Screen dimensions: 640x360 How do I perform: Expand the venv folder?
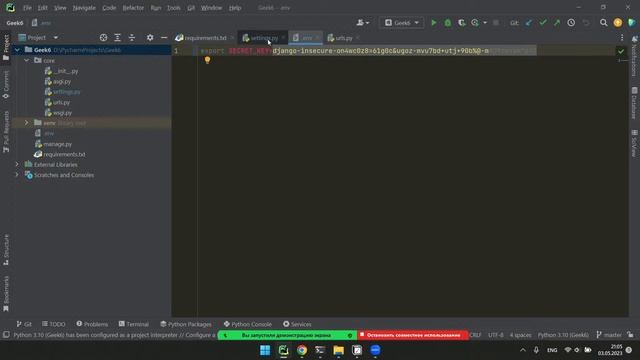(27, 123)
